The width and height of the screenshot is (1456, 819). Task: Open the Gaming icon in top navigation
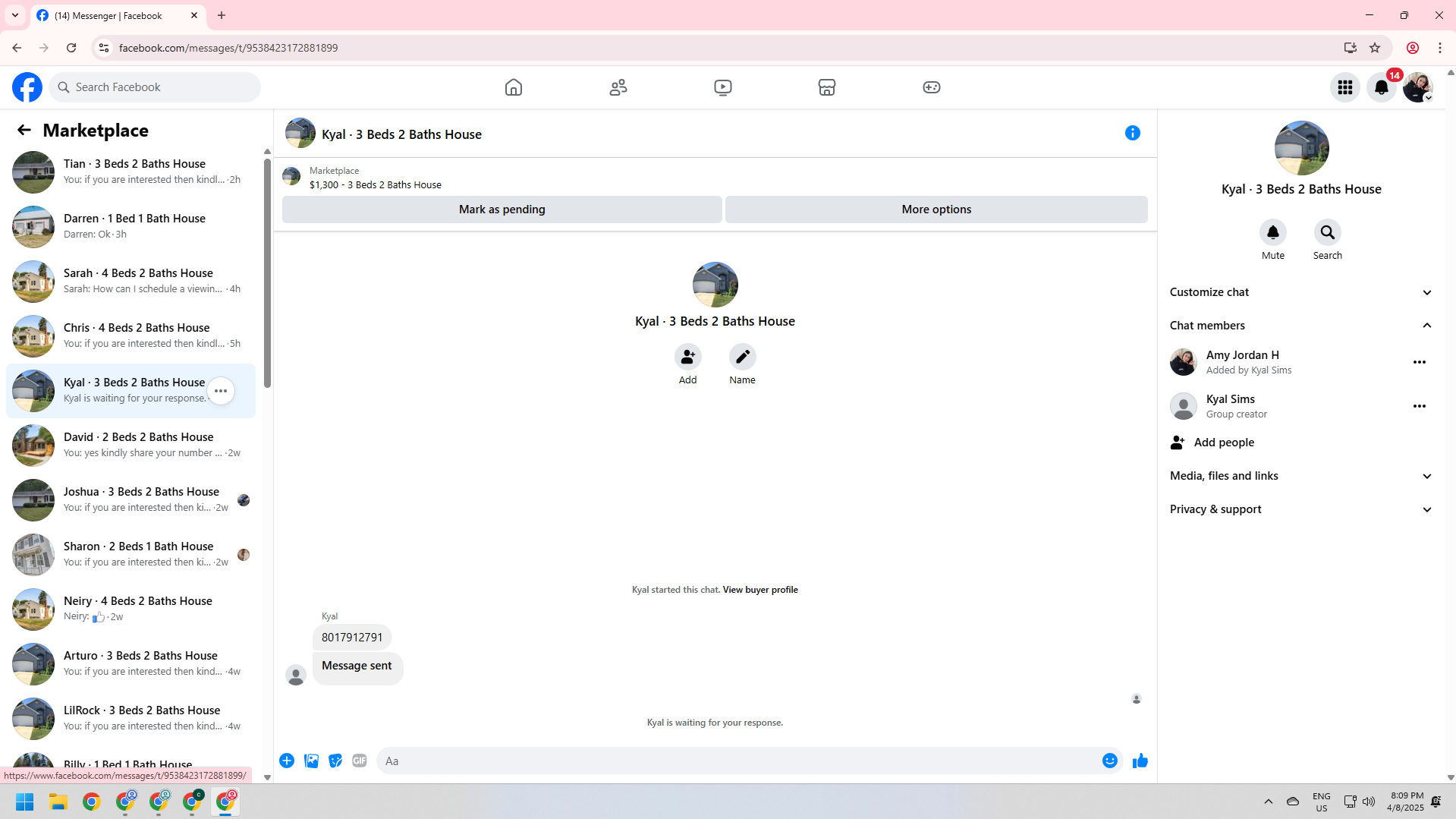point(932,87)
